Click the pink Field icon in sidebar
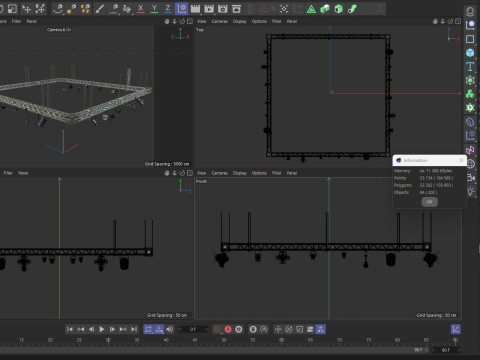 pyautogui.click(x=470, y=150)
